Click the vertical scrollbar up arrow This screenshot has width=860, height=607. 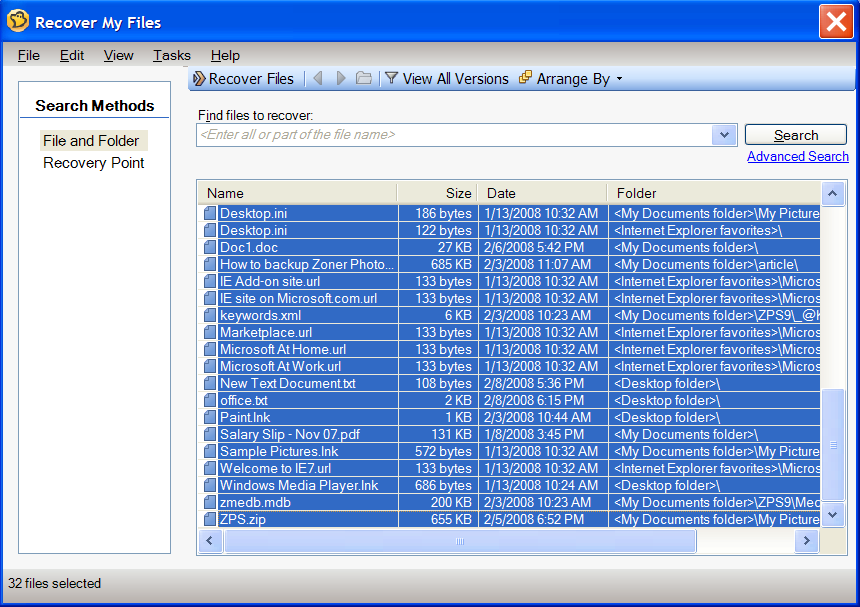pyautogui.click(x=833, y=194)
